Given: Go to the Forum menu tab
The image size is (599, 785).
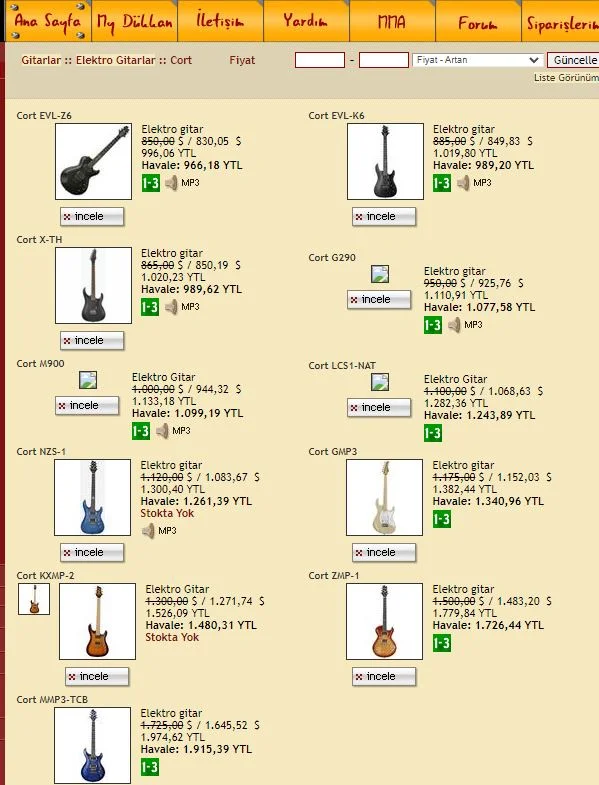Looking at the screenshot, I should (x=478, y=23).
